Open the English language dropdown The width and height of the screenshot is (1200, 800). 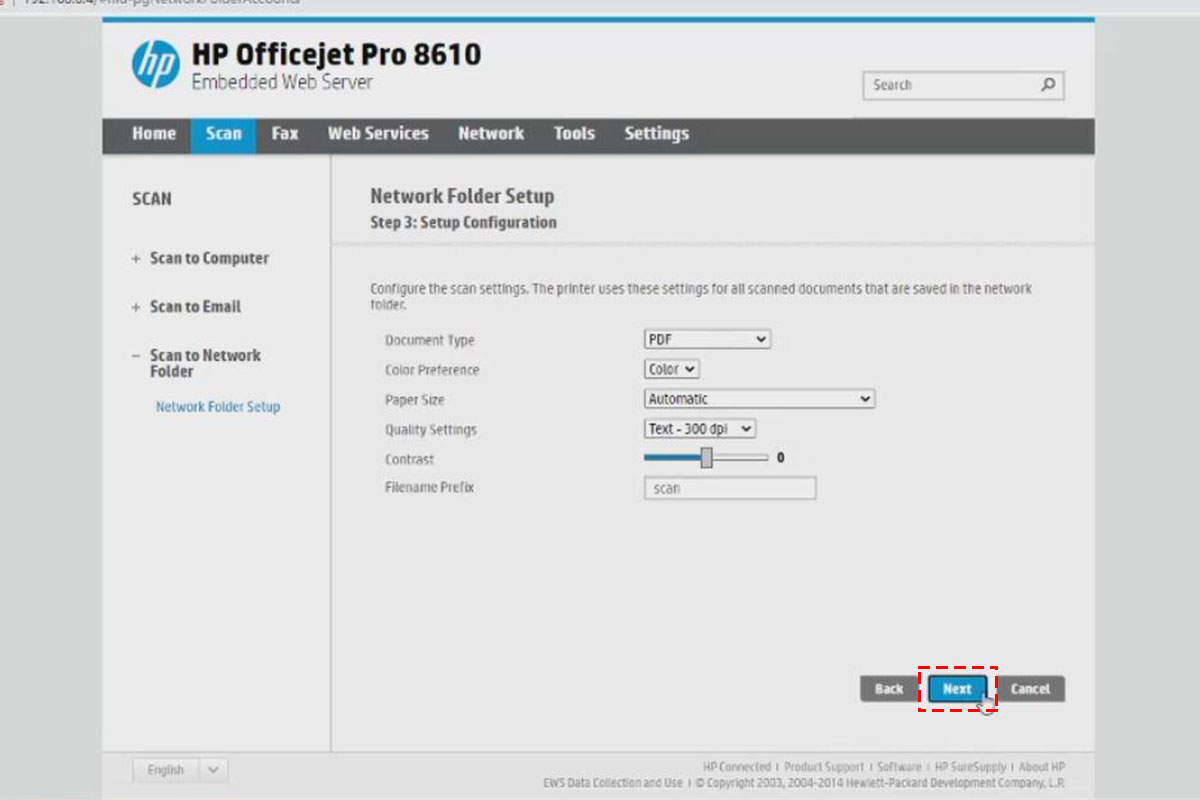point(181,770)
